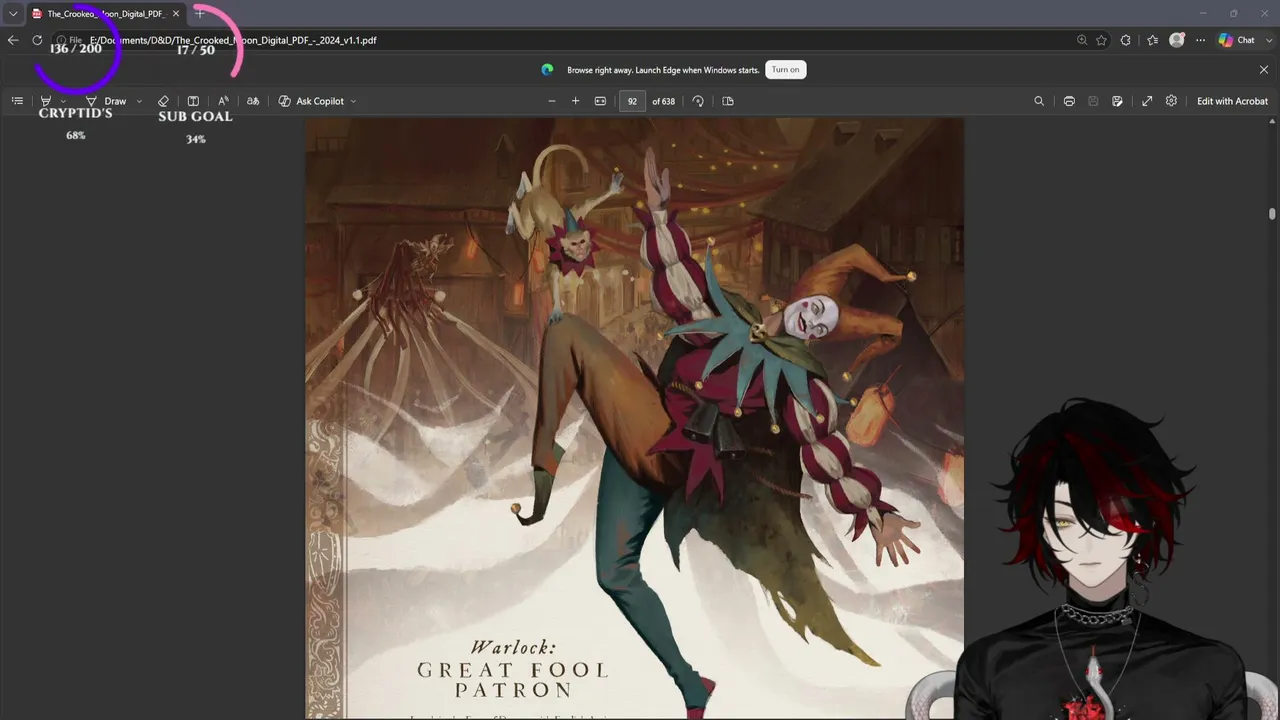Click the Save As icon
This screenshot has width=1280, height=720.
pyautogui.click(x=1117, y=101)
